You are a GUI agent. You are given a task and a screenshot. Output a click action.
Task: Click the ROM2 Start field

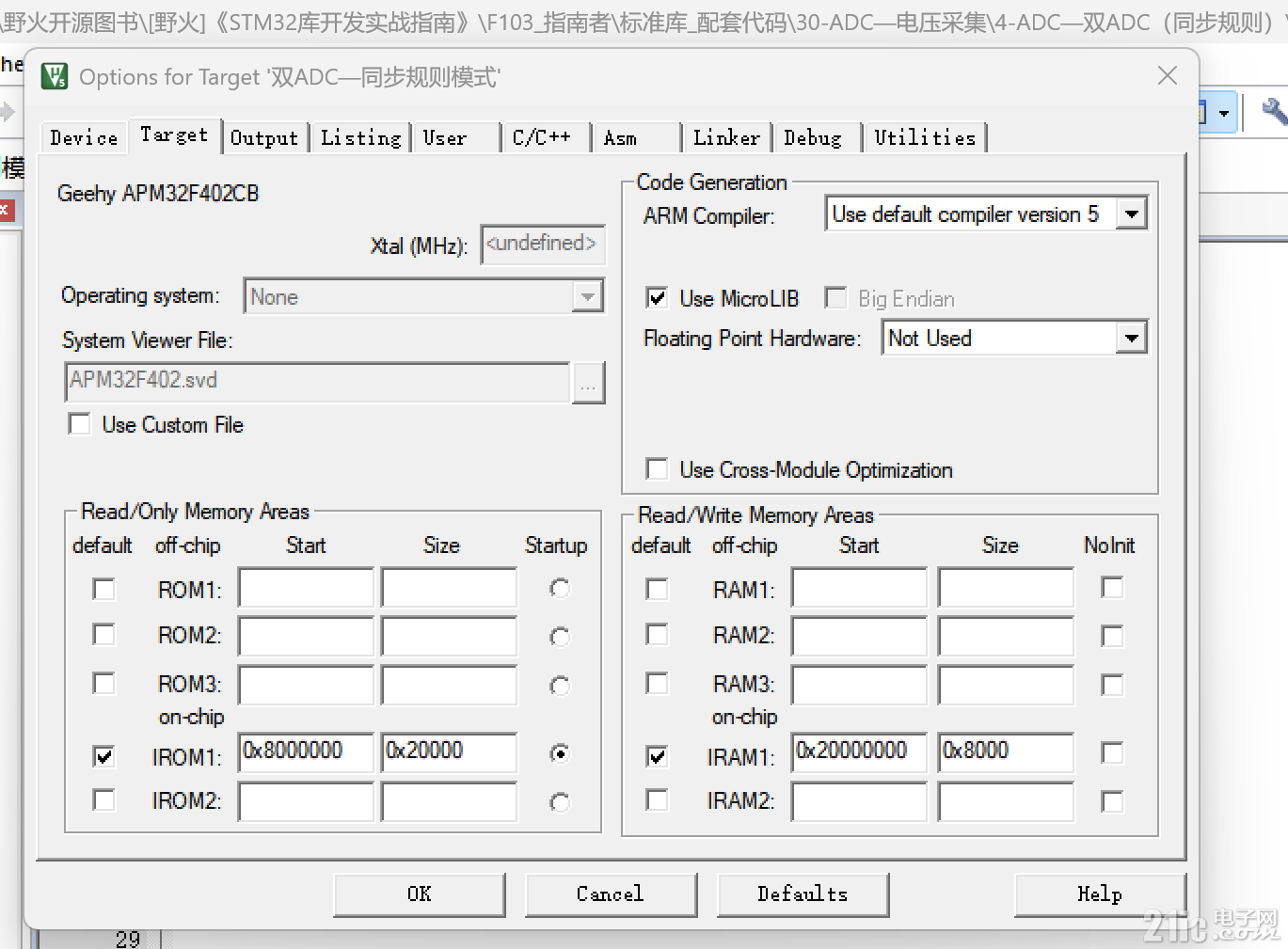coord(306,636)
